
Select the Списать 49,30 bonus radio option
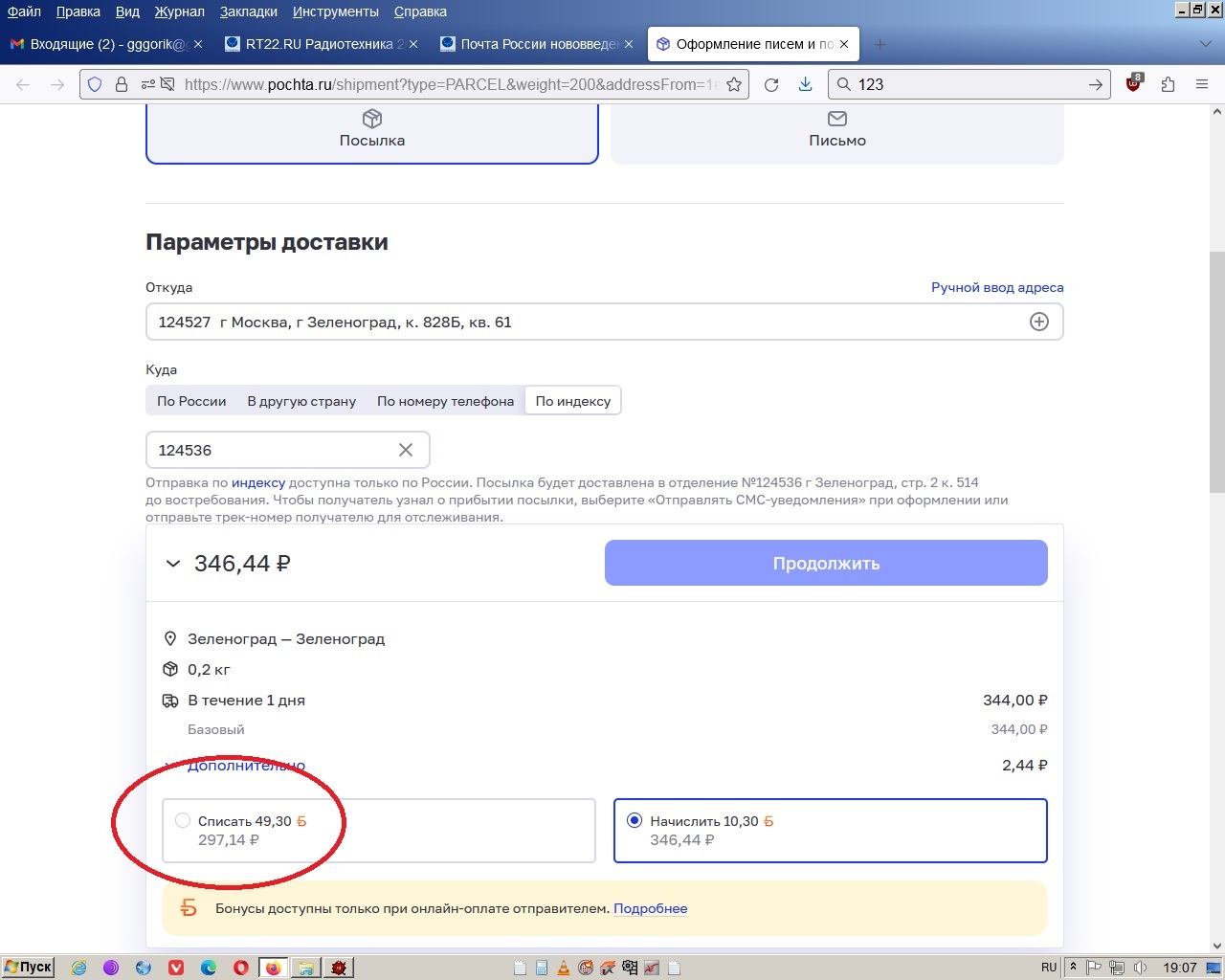(183, 820)
